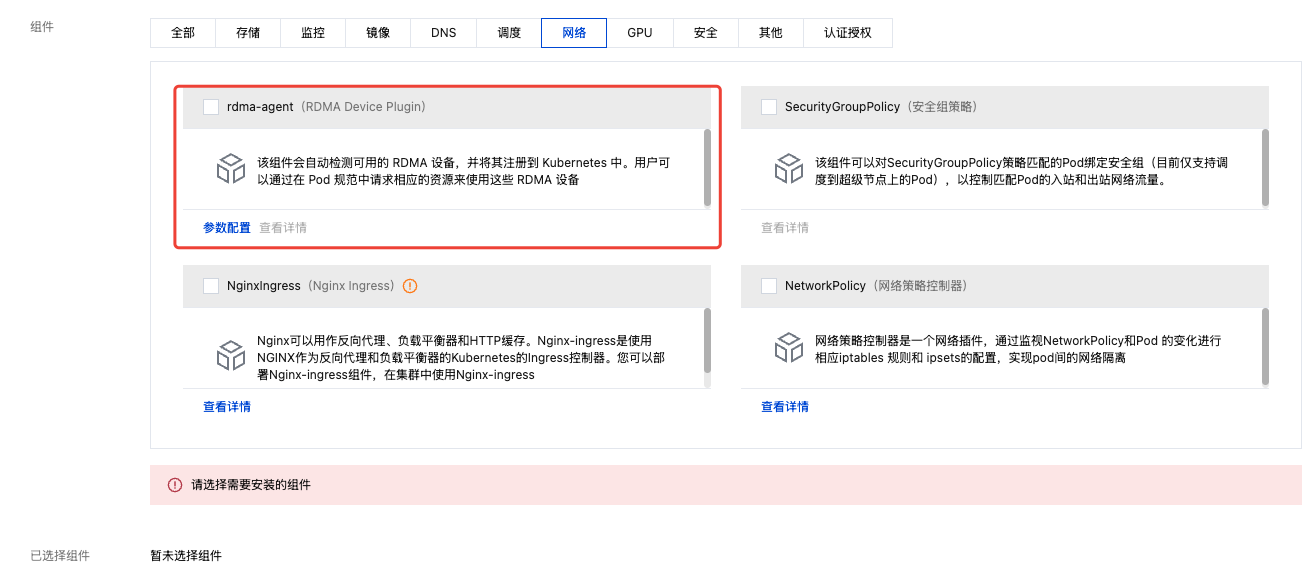The width and height of the screenshot is (1311, 580).
Task: Select the NetworkPolicy checkbox
Action: click(769, 286)
